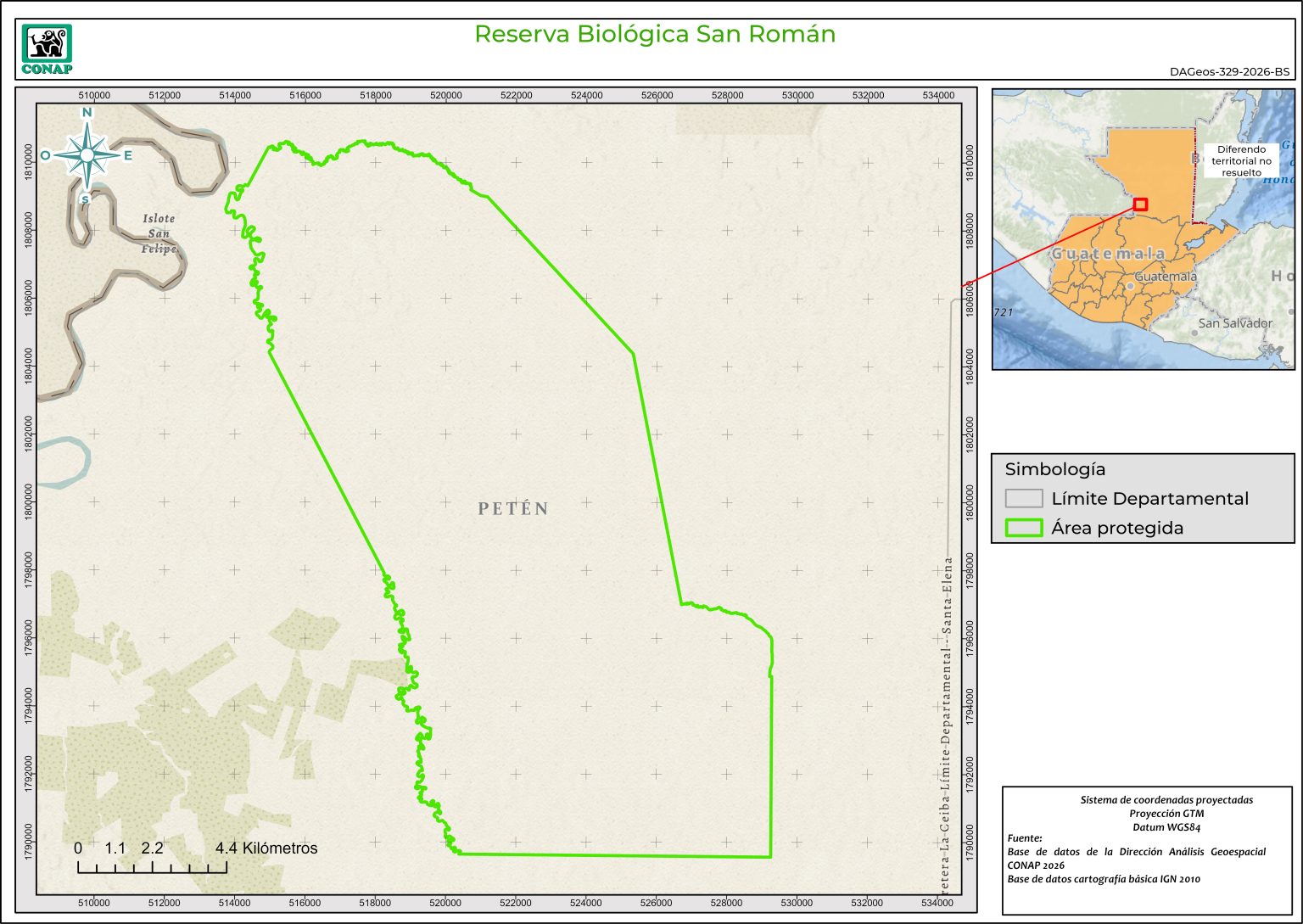
Task: Click the PETÉN department label
Action: (x=513, y=509)
